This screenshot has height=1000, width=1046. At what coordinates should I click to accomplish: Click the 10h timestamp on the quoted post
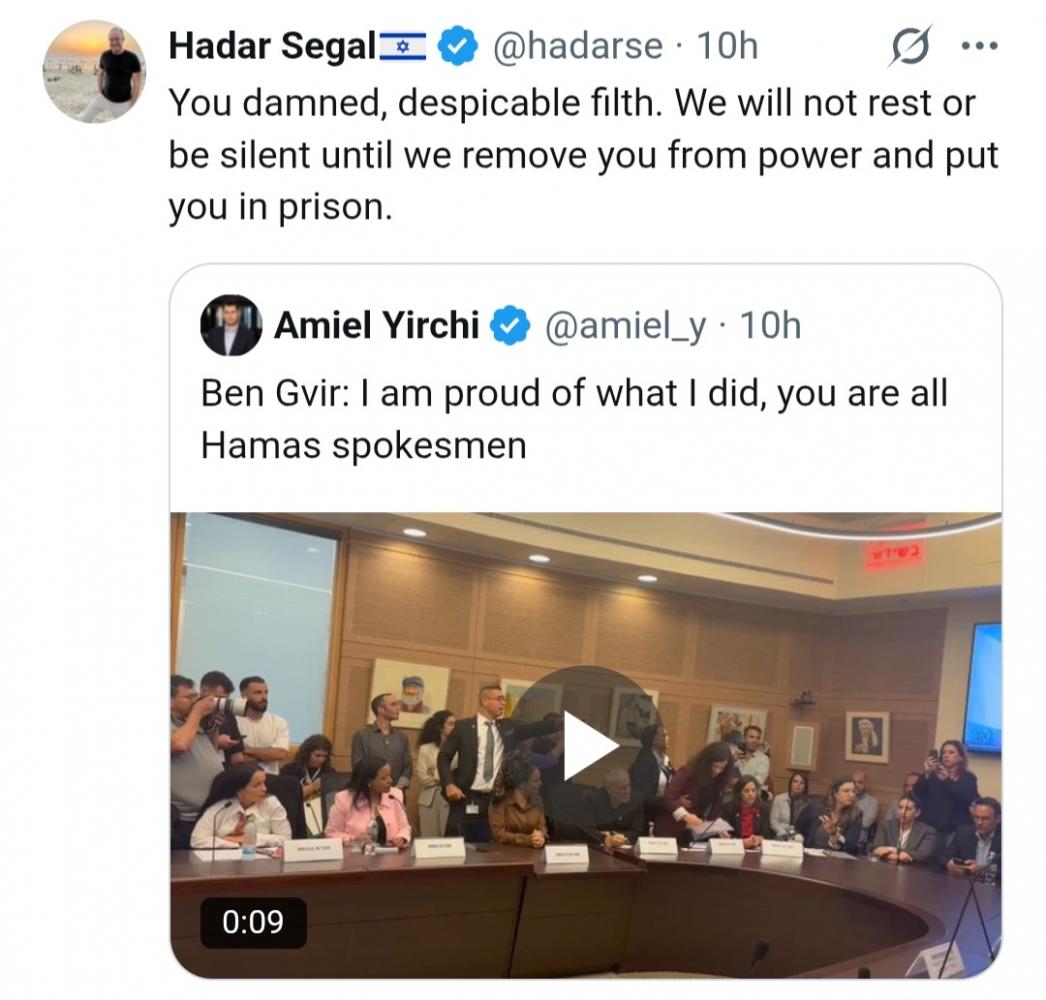tap(770, 326)
